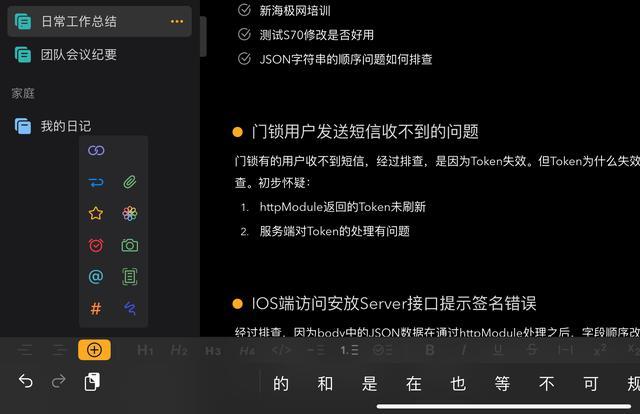Open the 我的日记 notebook

100,126
